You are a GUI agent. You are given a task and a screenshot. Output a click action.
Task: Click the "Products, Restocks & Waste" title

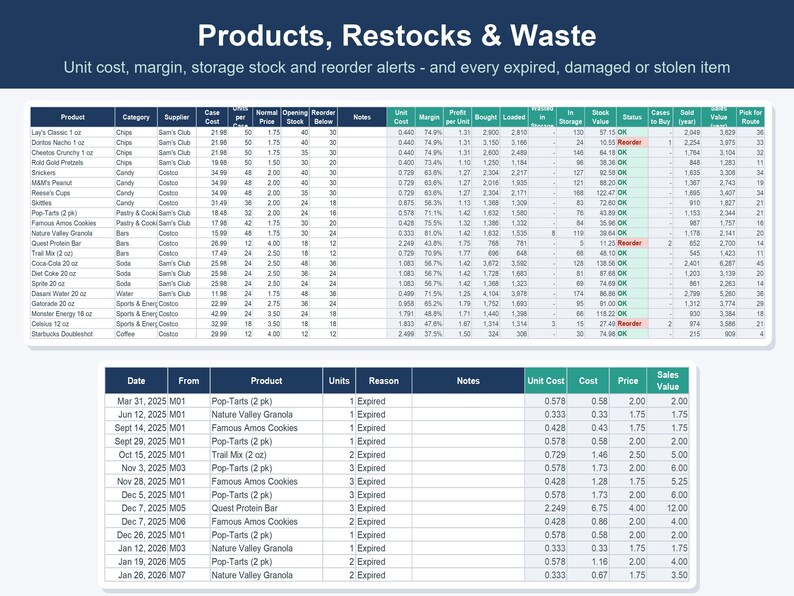(x=397, y=36)
